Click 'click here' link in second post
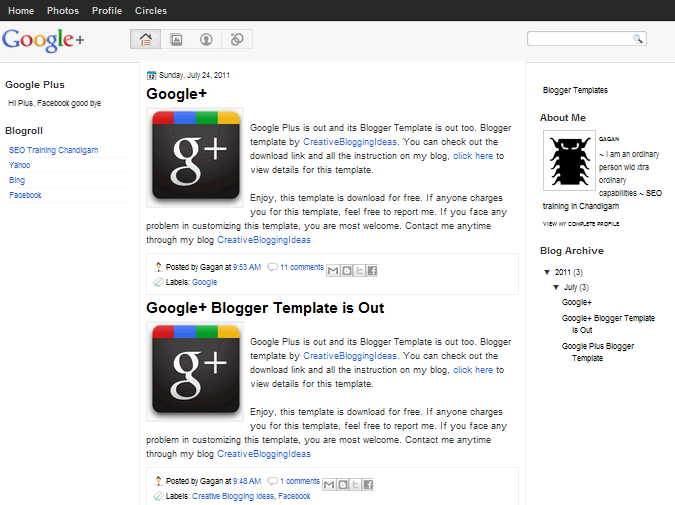675x505 pixels. point(473,370)
